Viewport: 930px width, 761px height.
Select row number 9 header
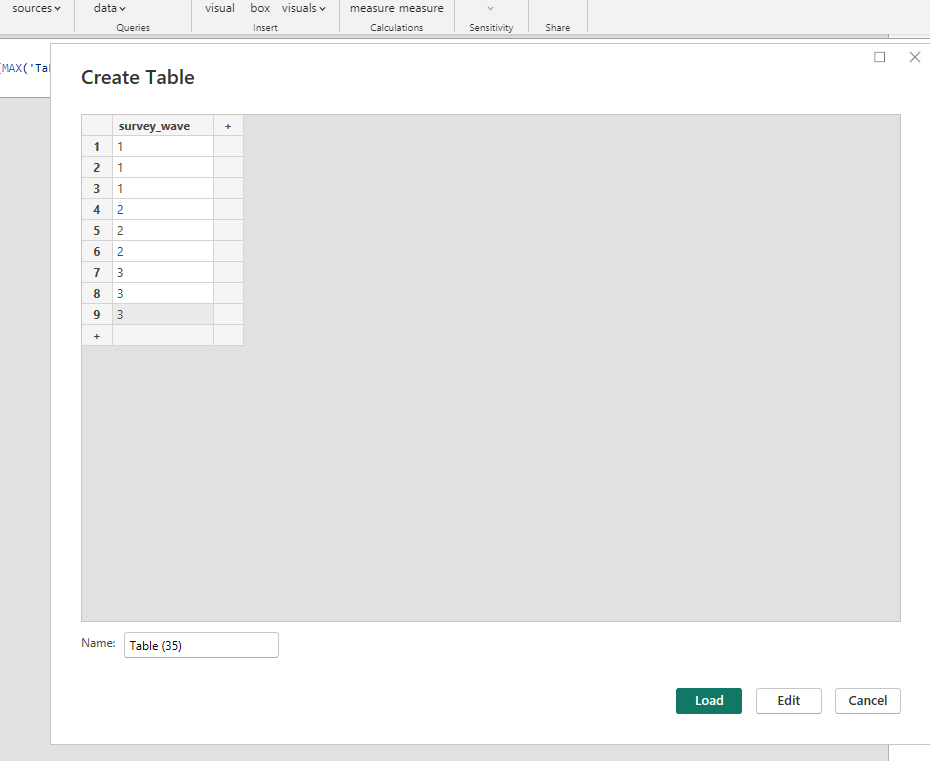(x=97, y=314)
